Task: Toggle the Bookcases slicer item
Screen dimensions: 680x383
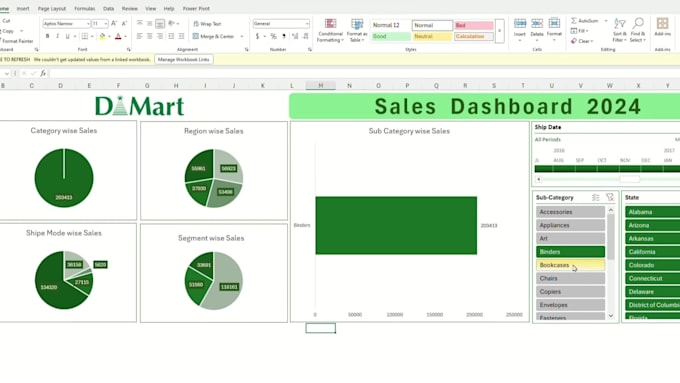Action: point(570,265)
